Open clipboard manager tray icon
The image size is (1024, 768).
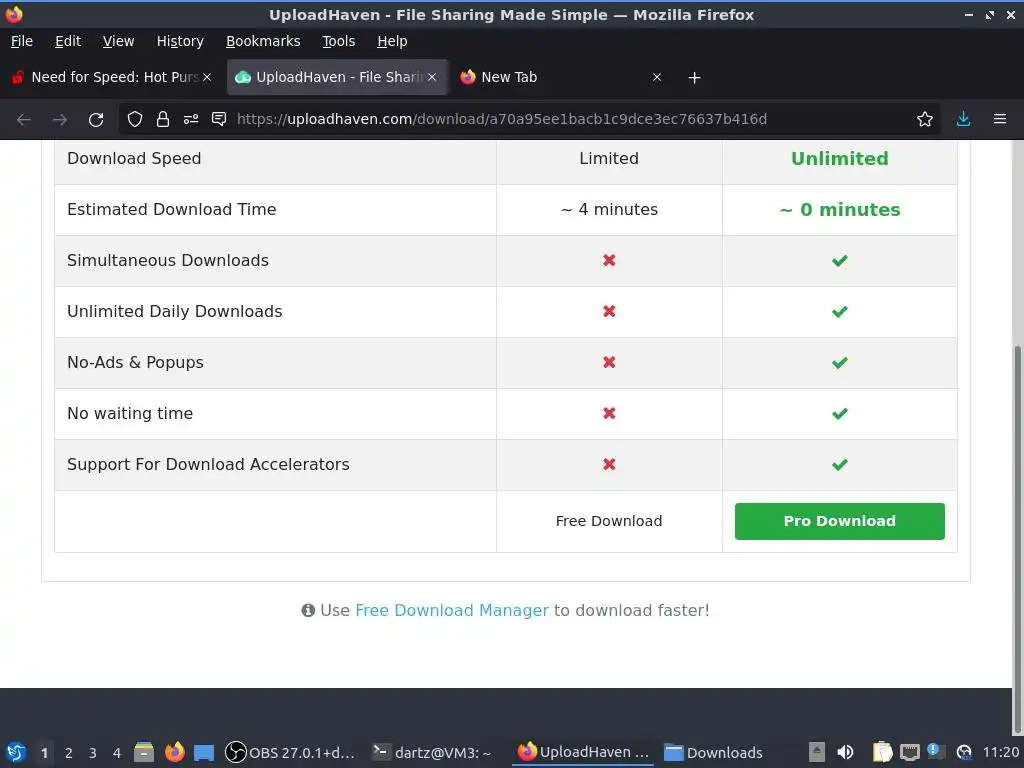[882, 752]
